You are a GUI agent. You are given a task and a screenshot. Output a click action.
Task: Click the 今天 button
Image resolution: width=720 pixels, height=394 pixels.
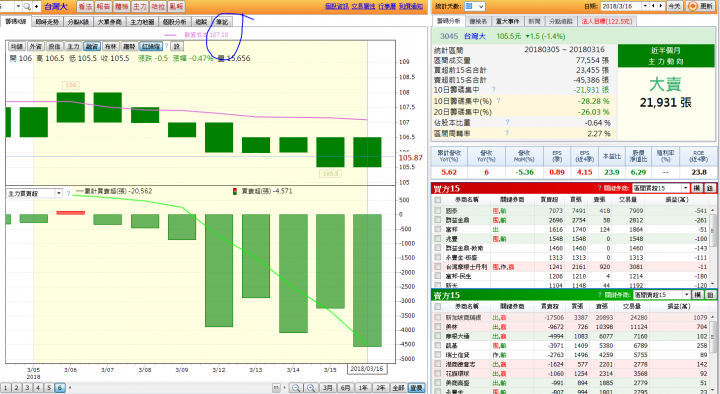[674, 6]
